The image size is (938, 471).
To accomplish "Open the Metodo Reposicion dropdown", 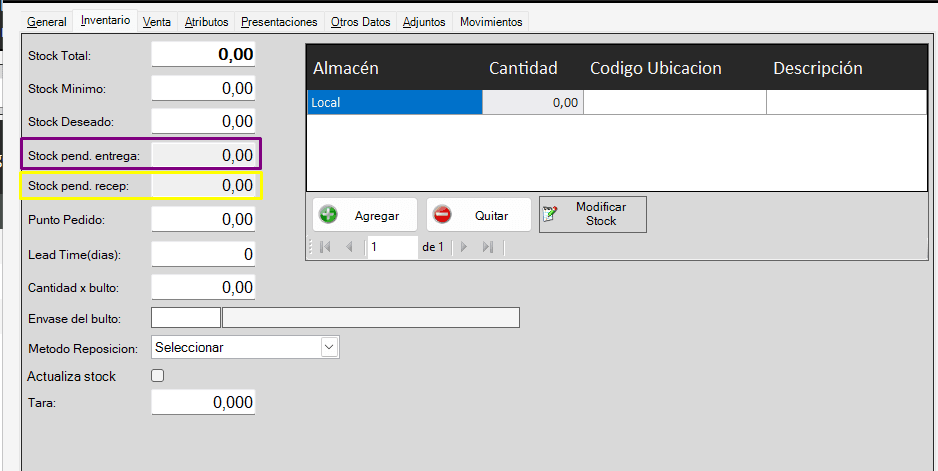I will [x=329, y=347].
